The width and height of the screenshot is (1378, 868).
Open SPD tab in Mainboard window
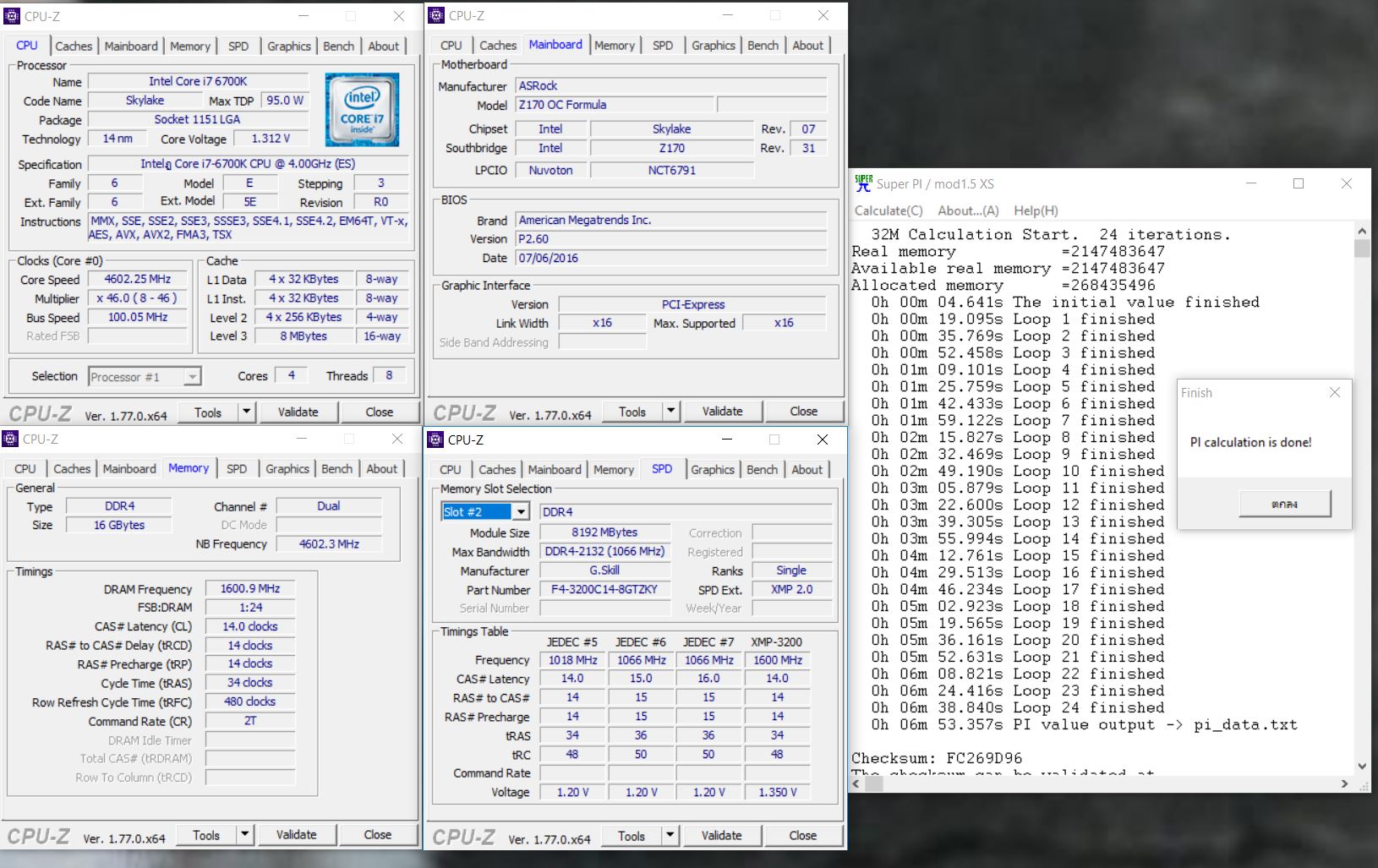click(x=663, y=46)
